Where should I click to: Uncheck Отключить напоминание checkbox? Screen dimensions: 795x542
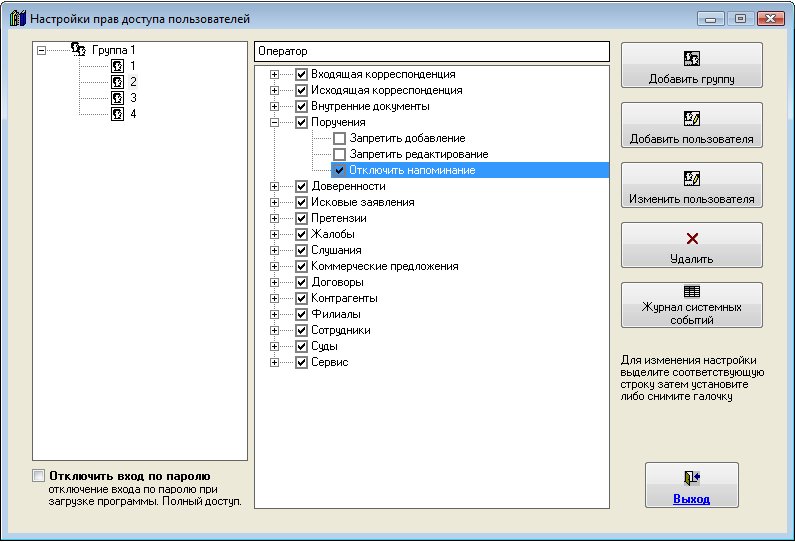click(340, 170)
